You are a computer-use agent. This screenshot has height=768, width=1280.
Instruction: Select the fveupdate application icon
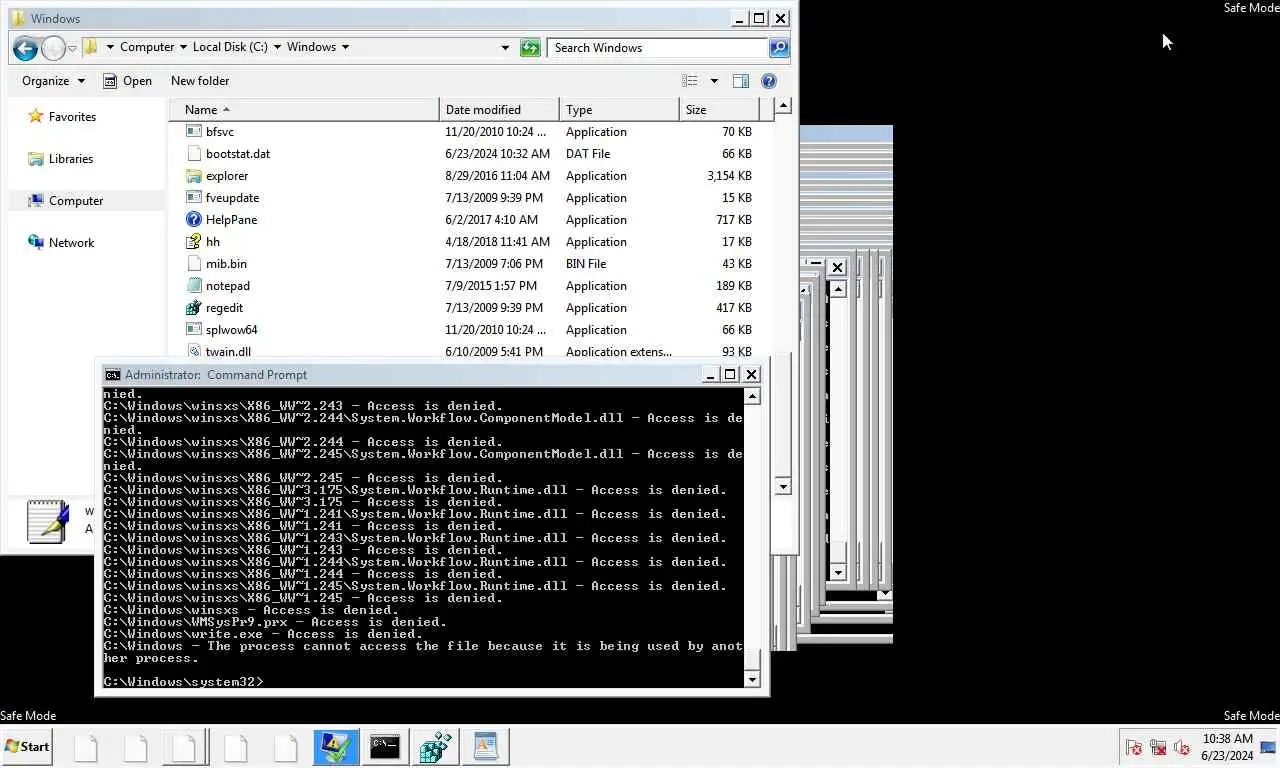tap(194, 197)
